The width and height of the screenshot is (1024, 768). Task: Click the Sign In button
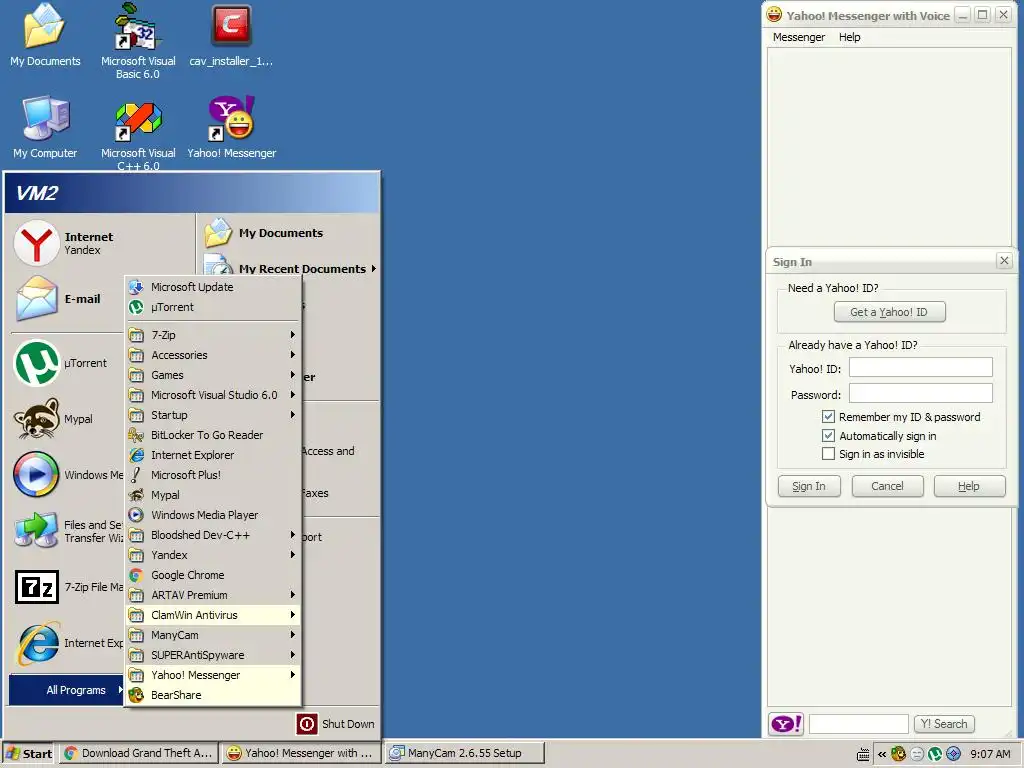[808, 487]
